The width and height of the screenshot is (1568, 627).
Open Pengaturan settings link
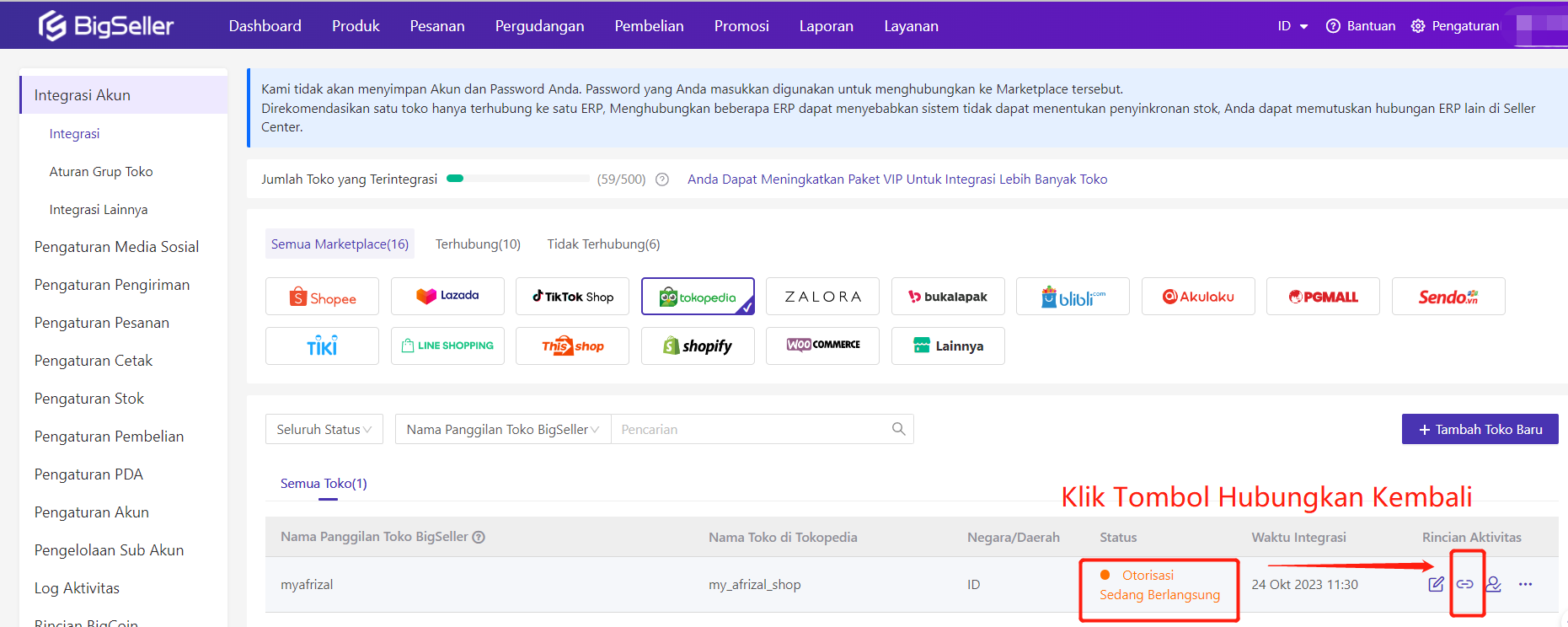[1455, 26]
